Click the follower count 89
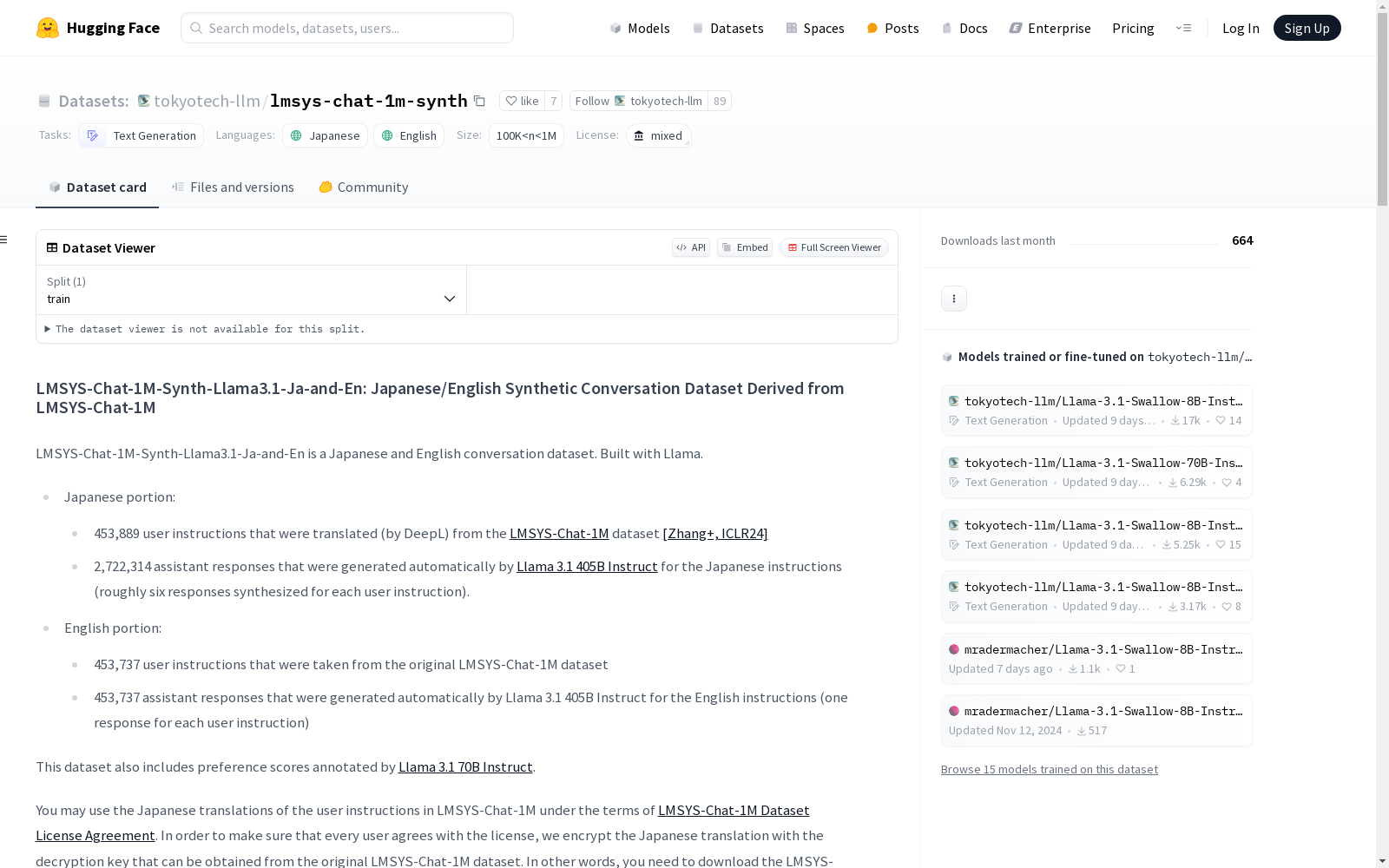 tap(720, 101)
